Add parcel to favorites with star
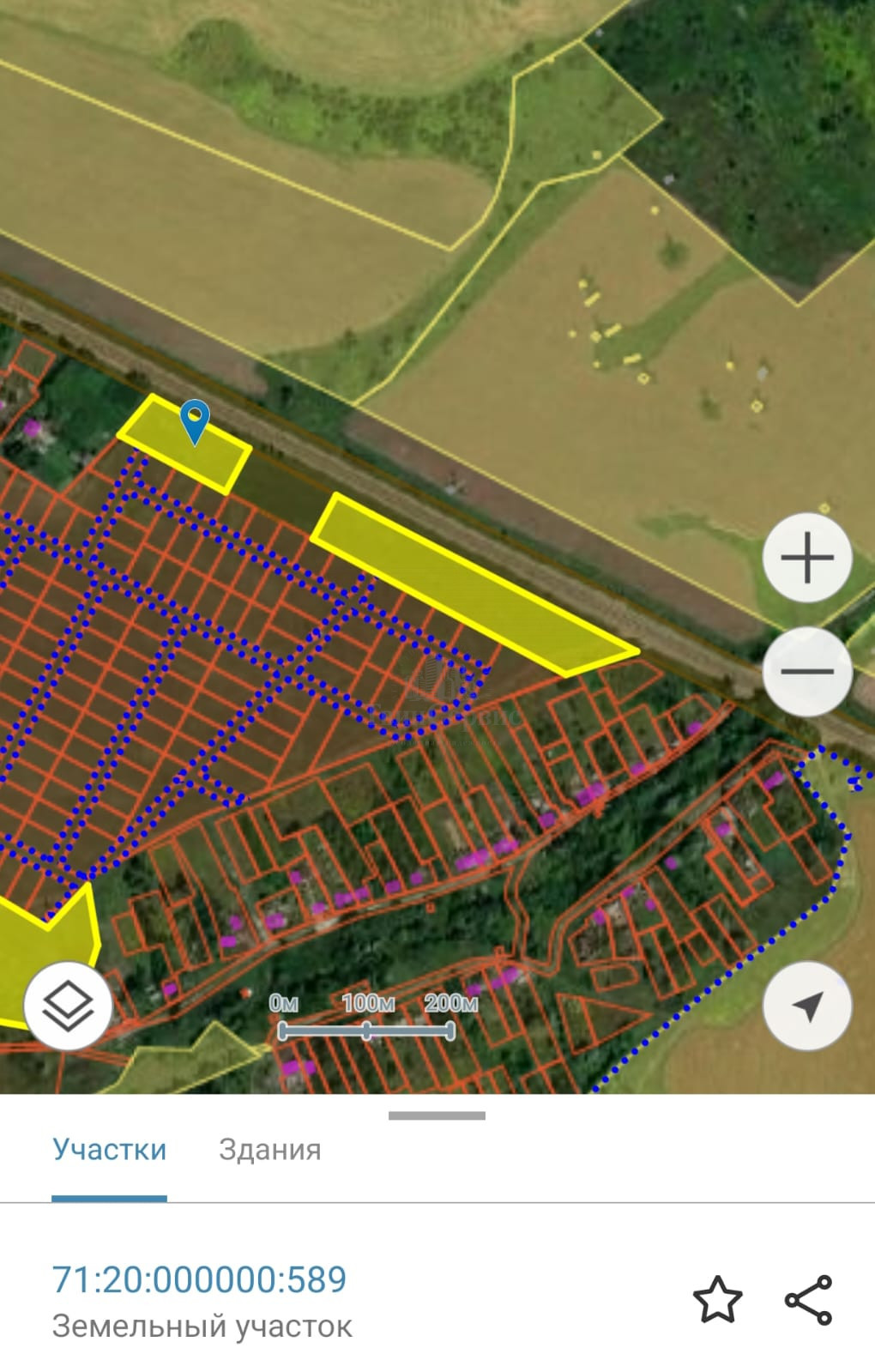875x1372 pixels. click(717, 1299)
